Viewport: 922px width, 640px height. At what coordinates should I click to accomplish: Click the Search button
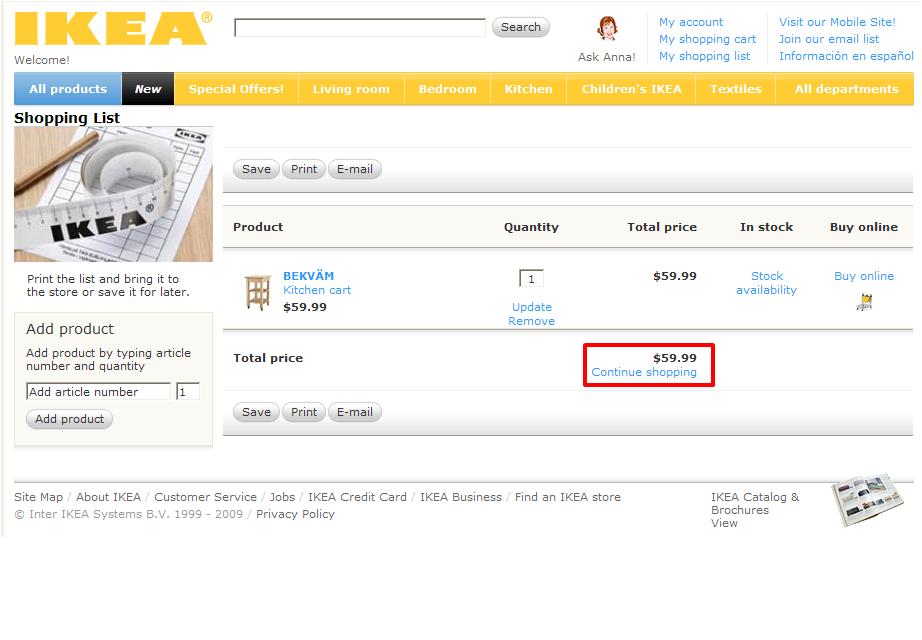click(x=520, y=27)
